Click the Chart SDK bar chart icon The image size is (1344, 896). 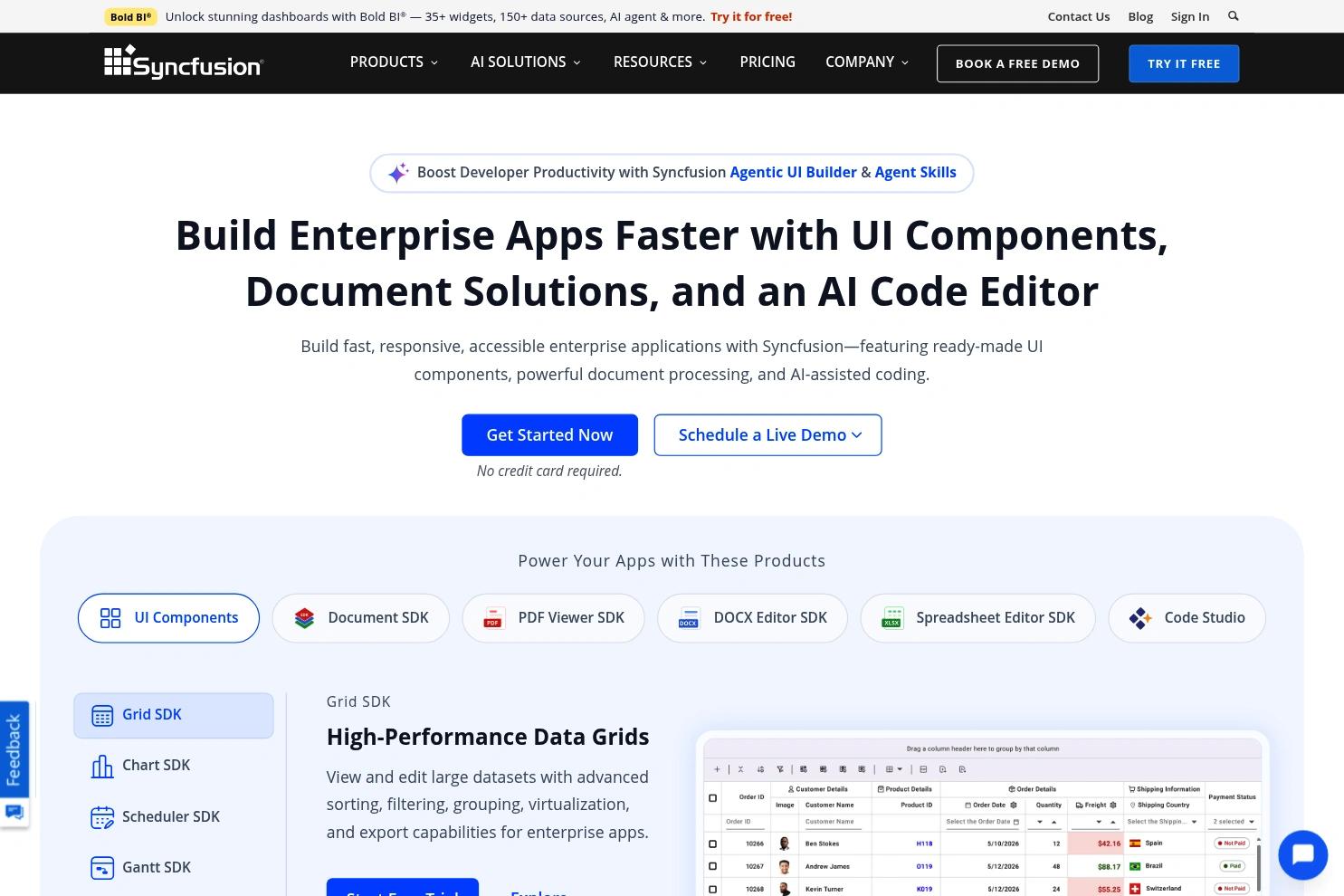(x=102, y=767)
